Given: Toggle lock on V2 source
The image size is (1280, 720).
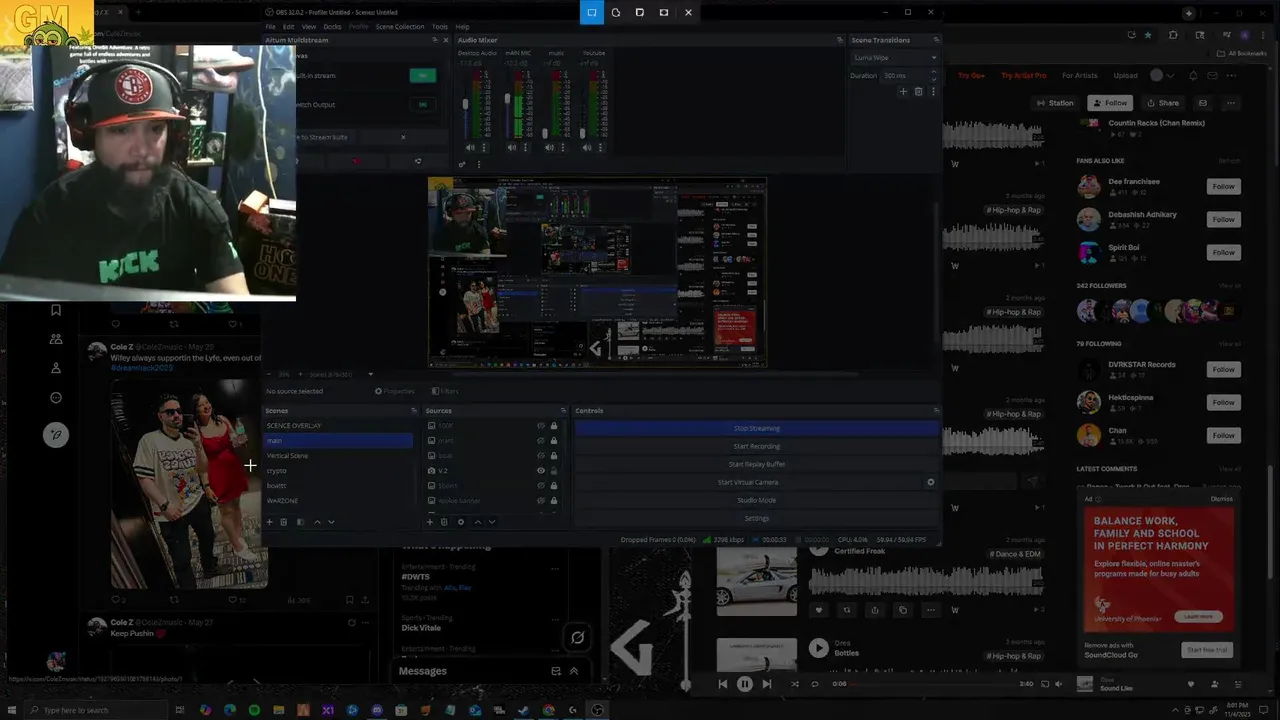Looking at the screenshot, I should 554,470.
